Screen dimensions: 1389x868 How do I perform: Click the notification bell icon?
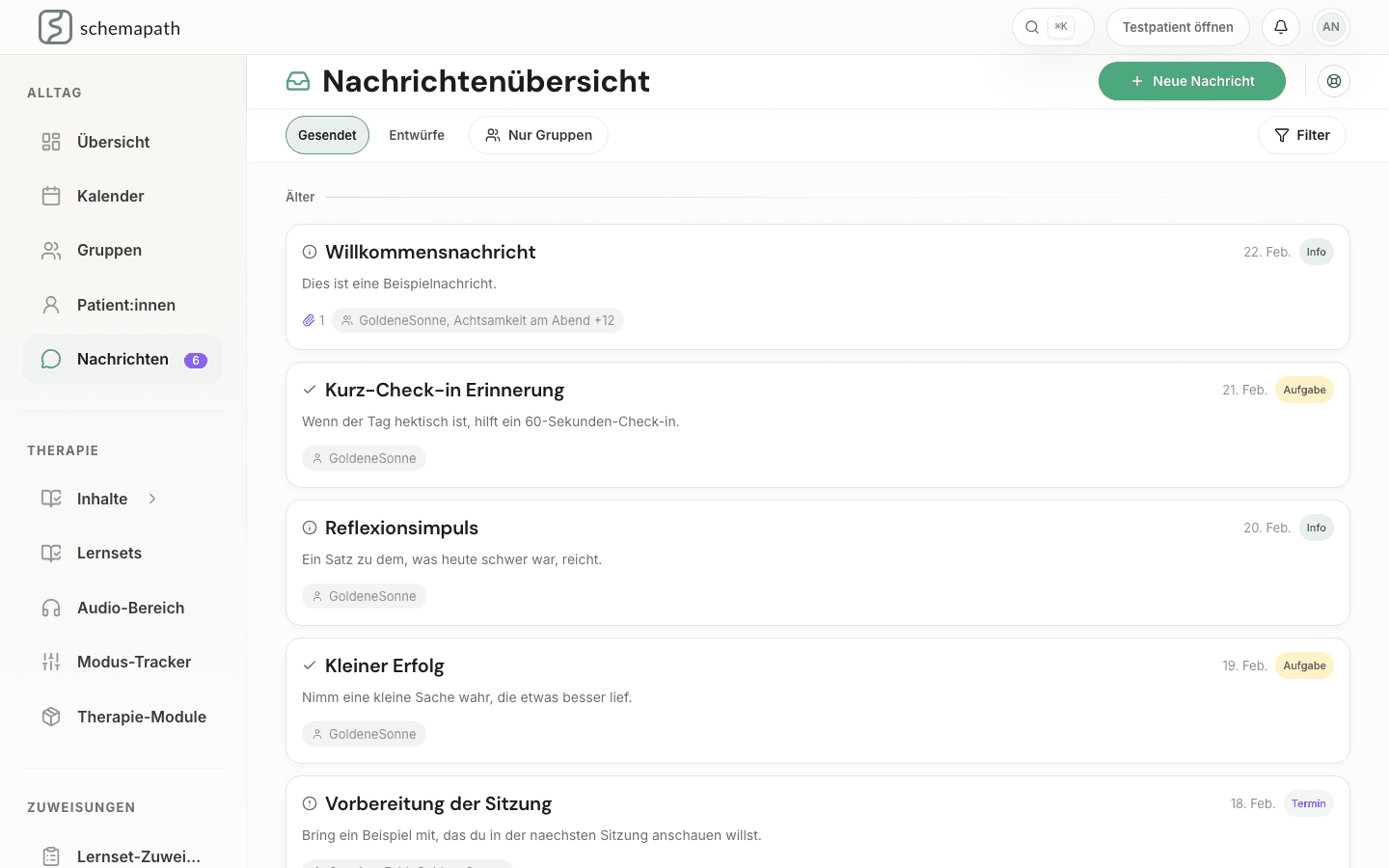[x=1281, y=27]
